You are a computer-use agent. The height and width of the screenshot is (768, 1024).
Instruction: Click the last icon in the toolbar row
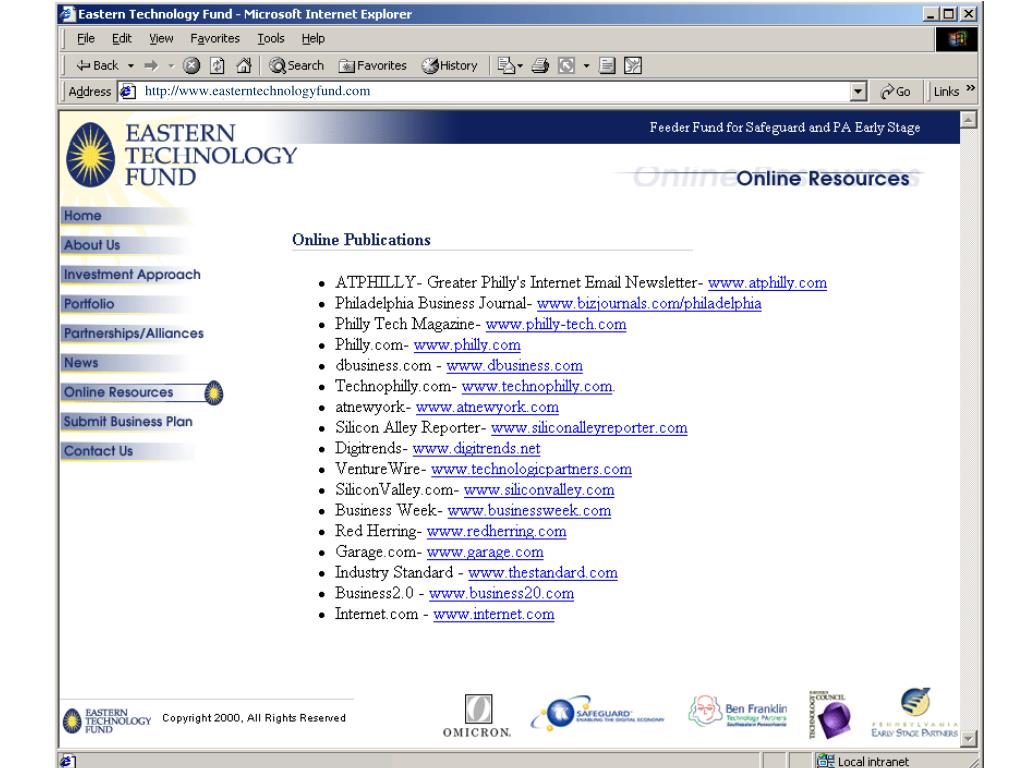click(633, 65)
